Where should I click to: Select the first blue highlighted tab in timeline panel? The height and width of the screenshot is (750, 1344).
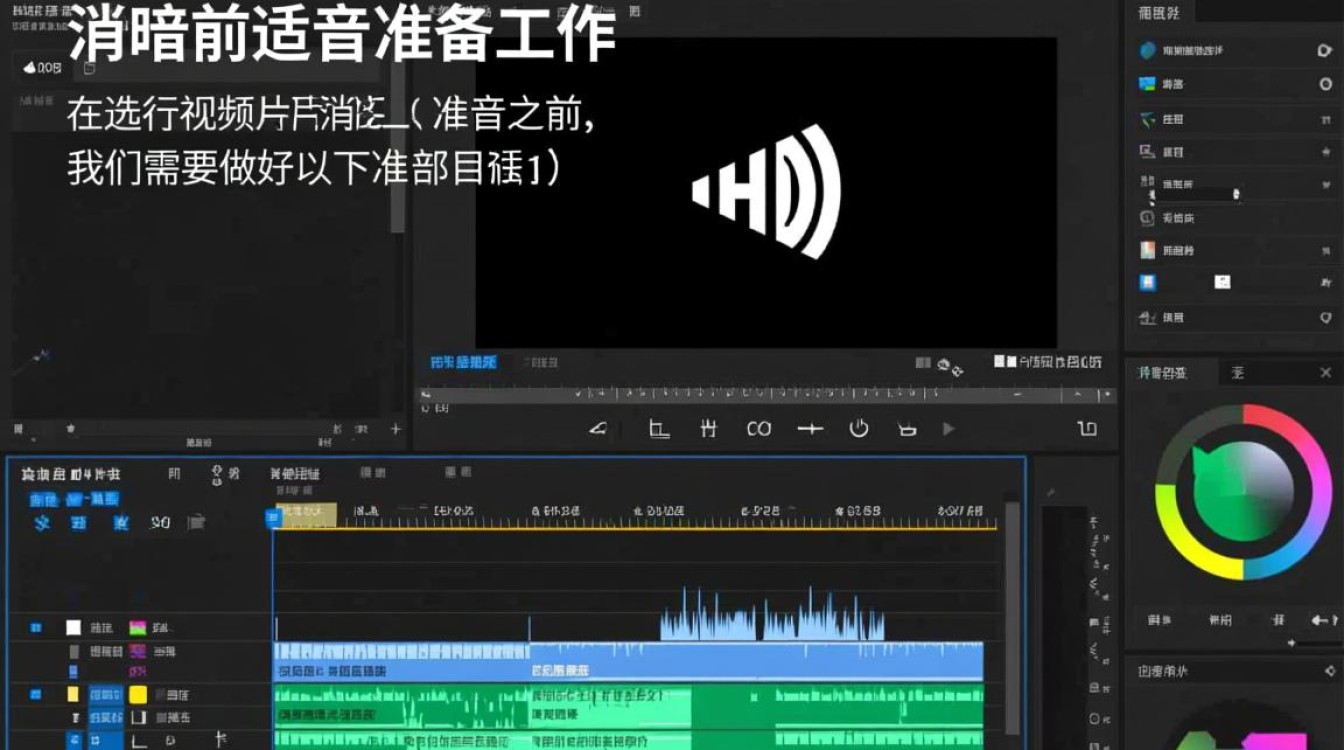[43, 499]
